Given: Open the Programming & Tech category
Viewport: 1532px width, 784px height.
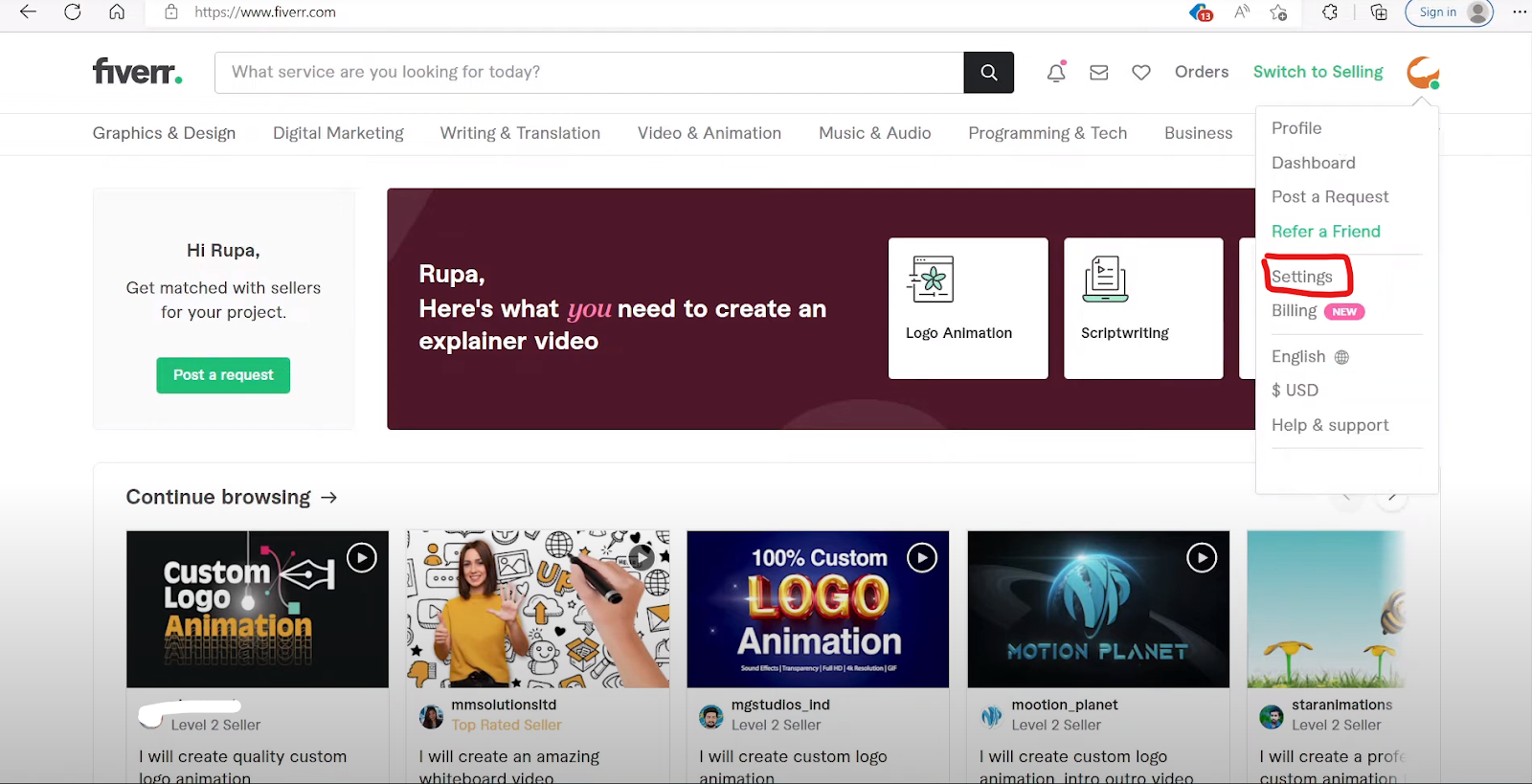Looking at the screenshot, I should coord(1048,133).
